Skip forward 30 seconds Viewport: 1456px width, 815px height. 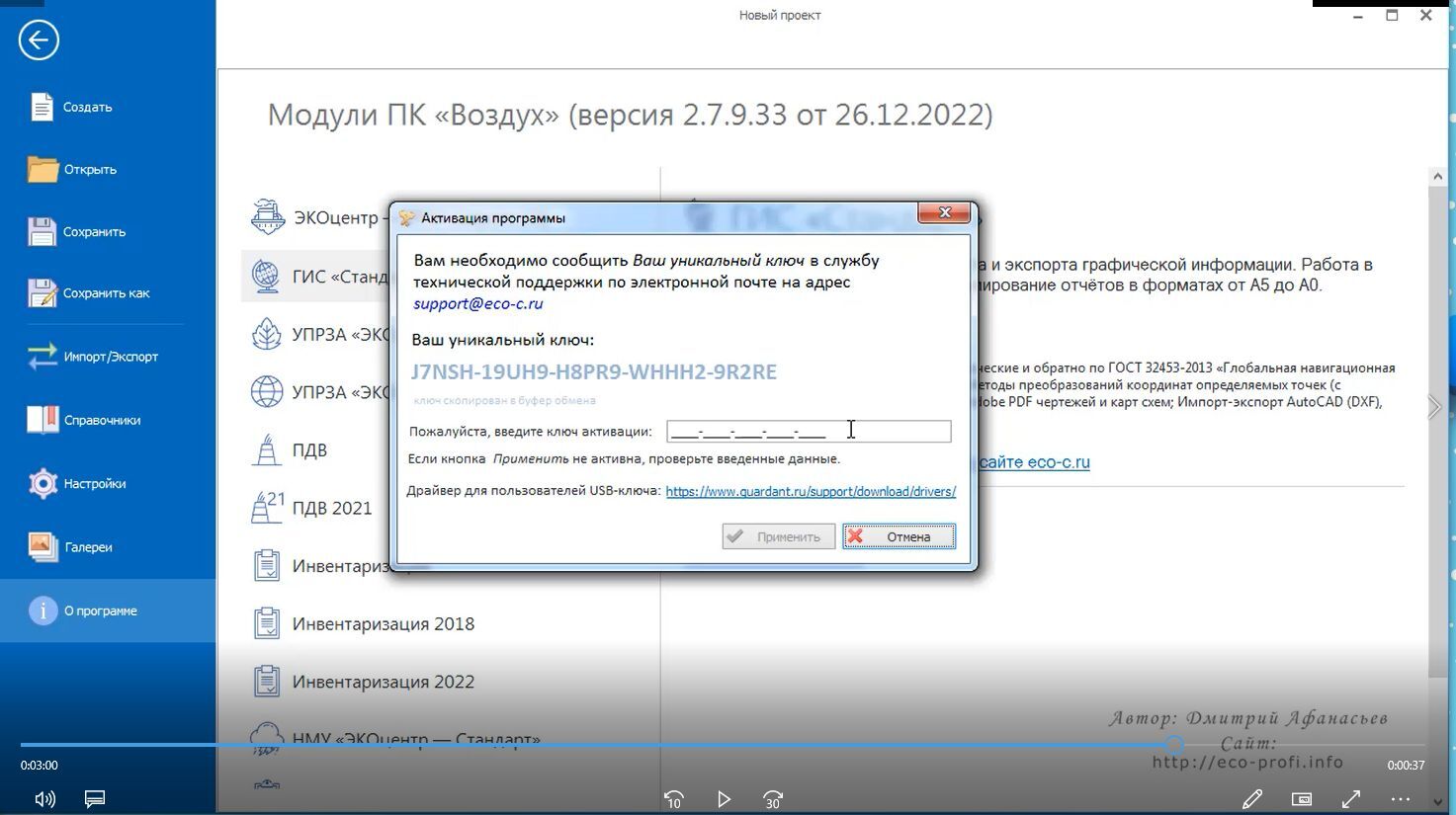[773, 799]
